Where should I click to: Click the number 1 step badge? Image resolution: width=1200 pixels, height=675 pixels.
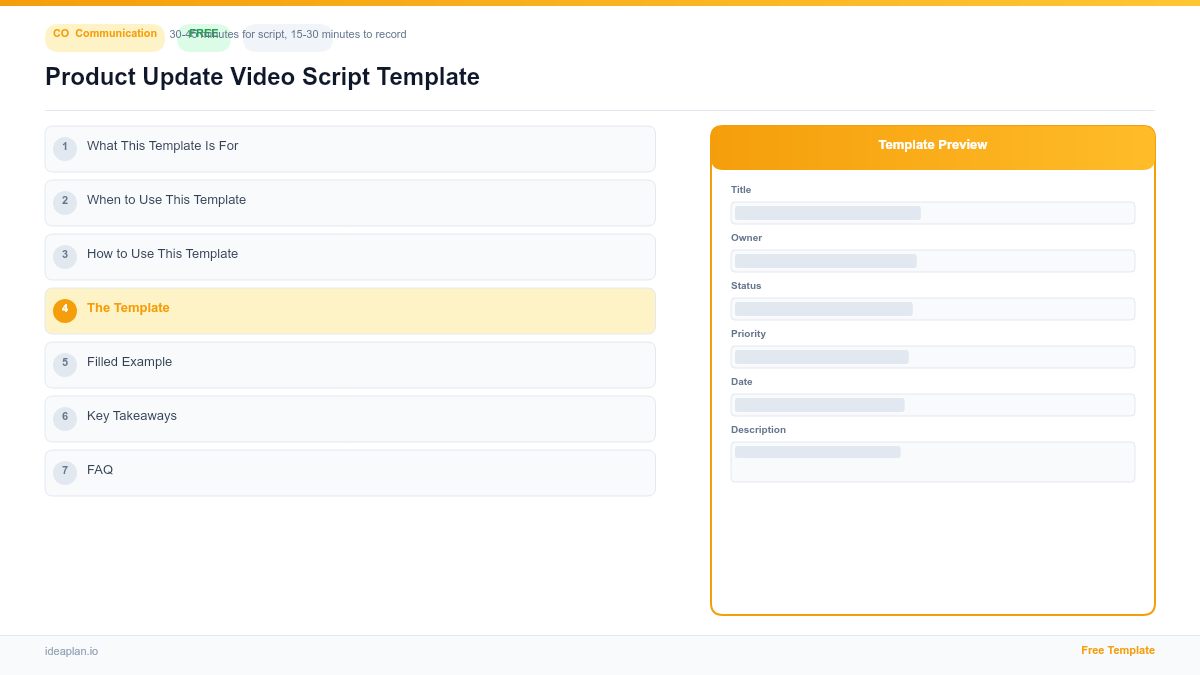65,148
